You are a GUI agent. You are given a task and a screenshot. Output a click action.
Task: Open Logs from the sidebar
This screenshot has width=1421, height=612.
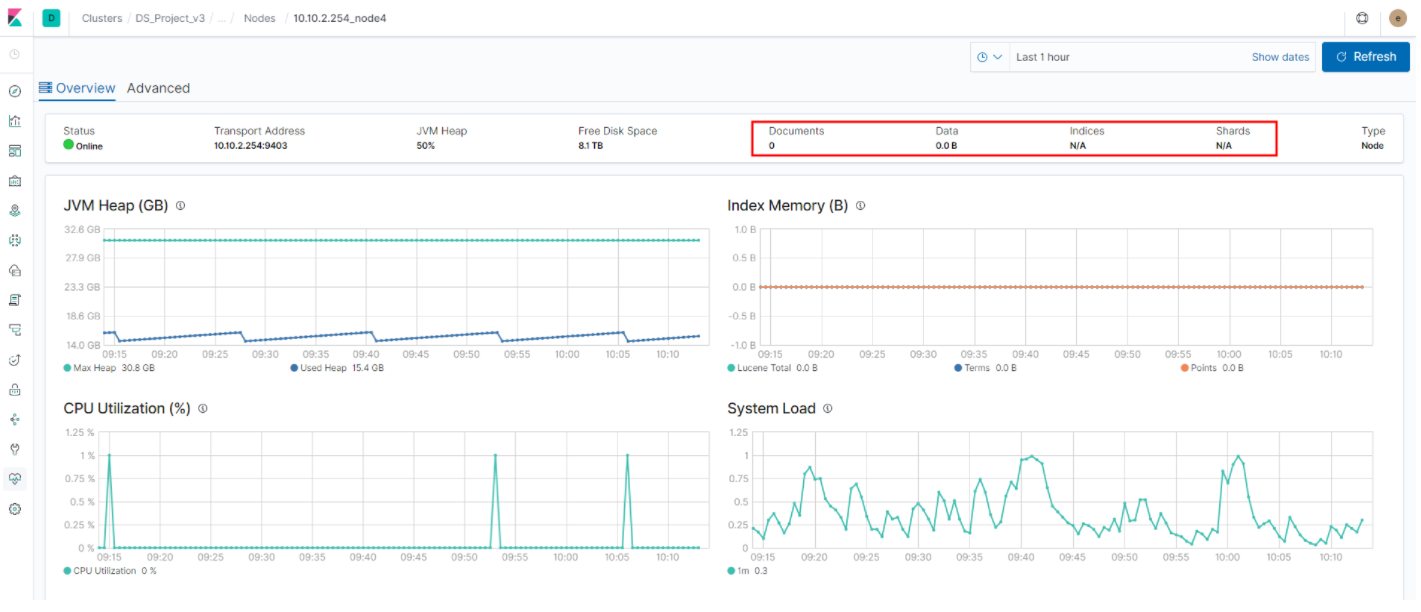point(15,300)
